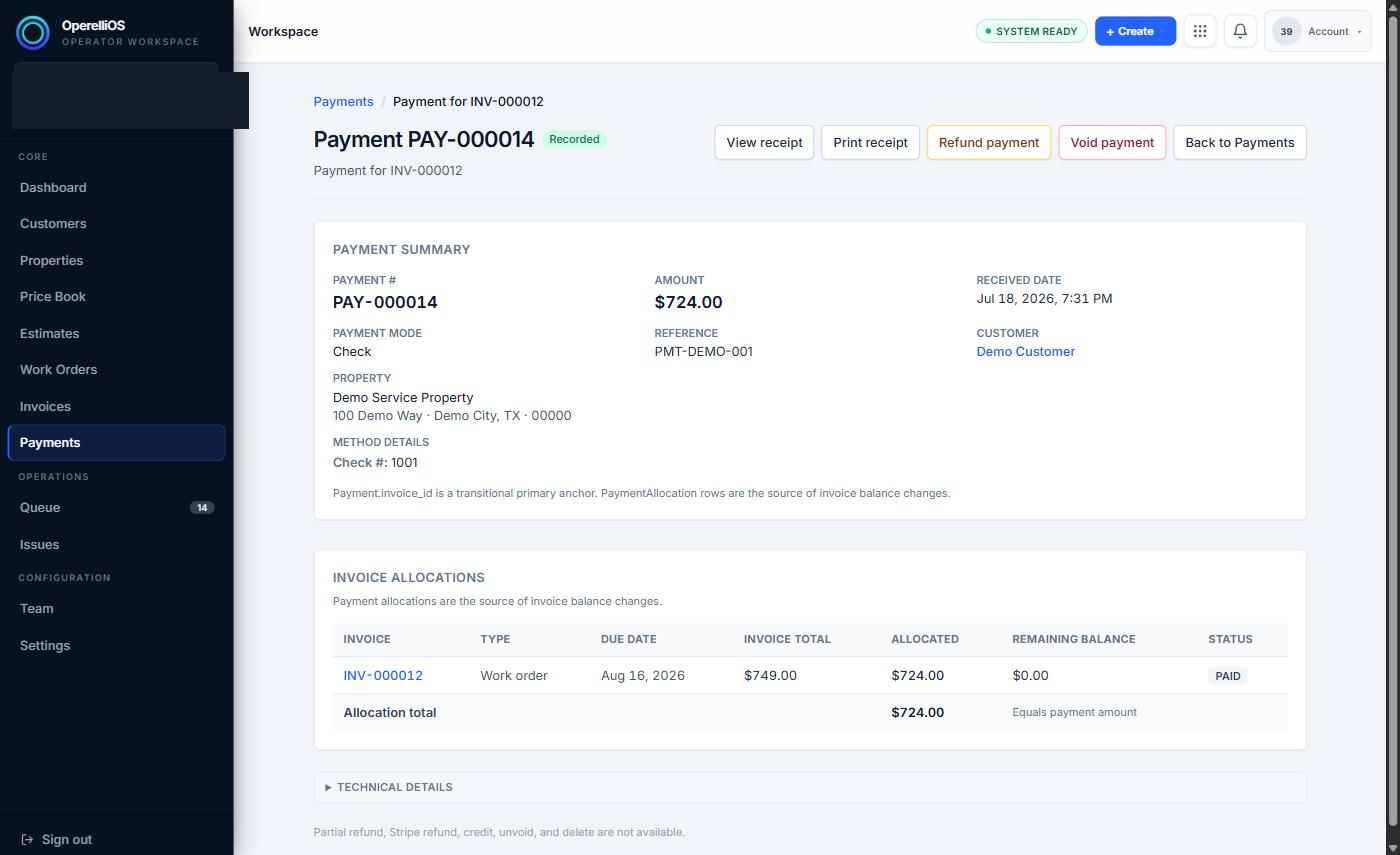Click Back to Payments button
The width and height of the screenshot is (1400, 855).
1239,142
